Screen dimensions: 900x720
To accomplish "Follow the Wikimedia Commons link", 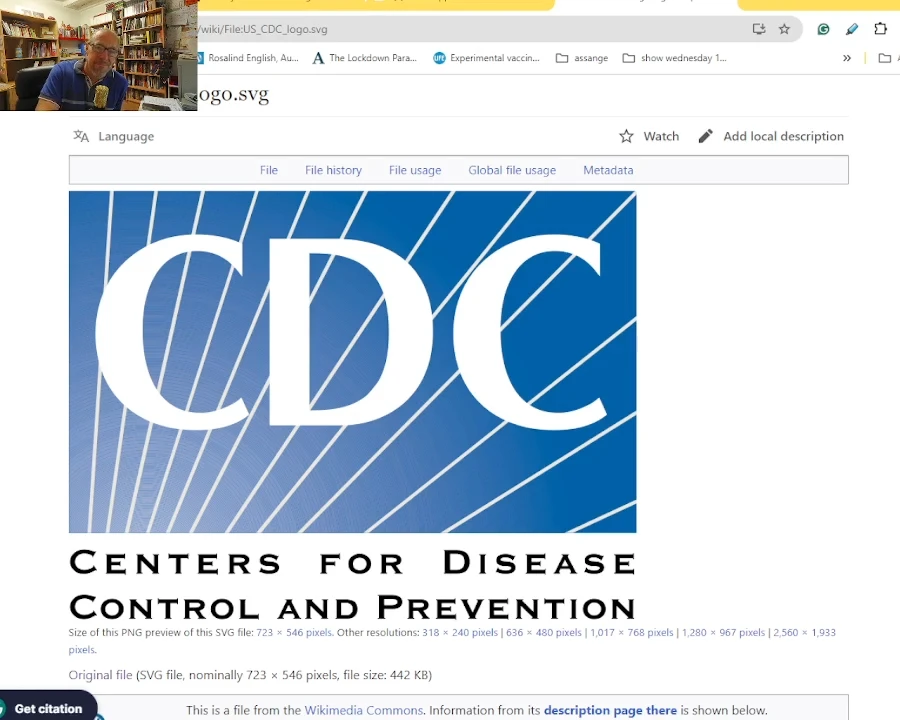I will point(364,710).
